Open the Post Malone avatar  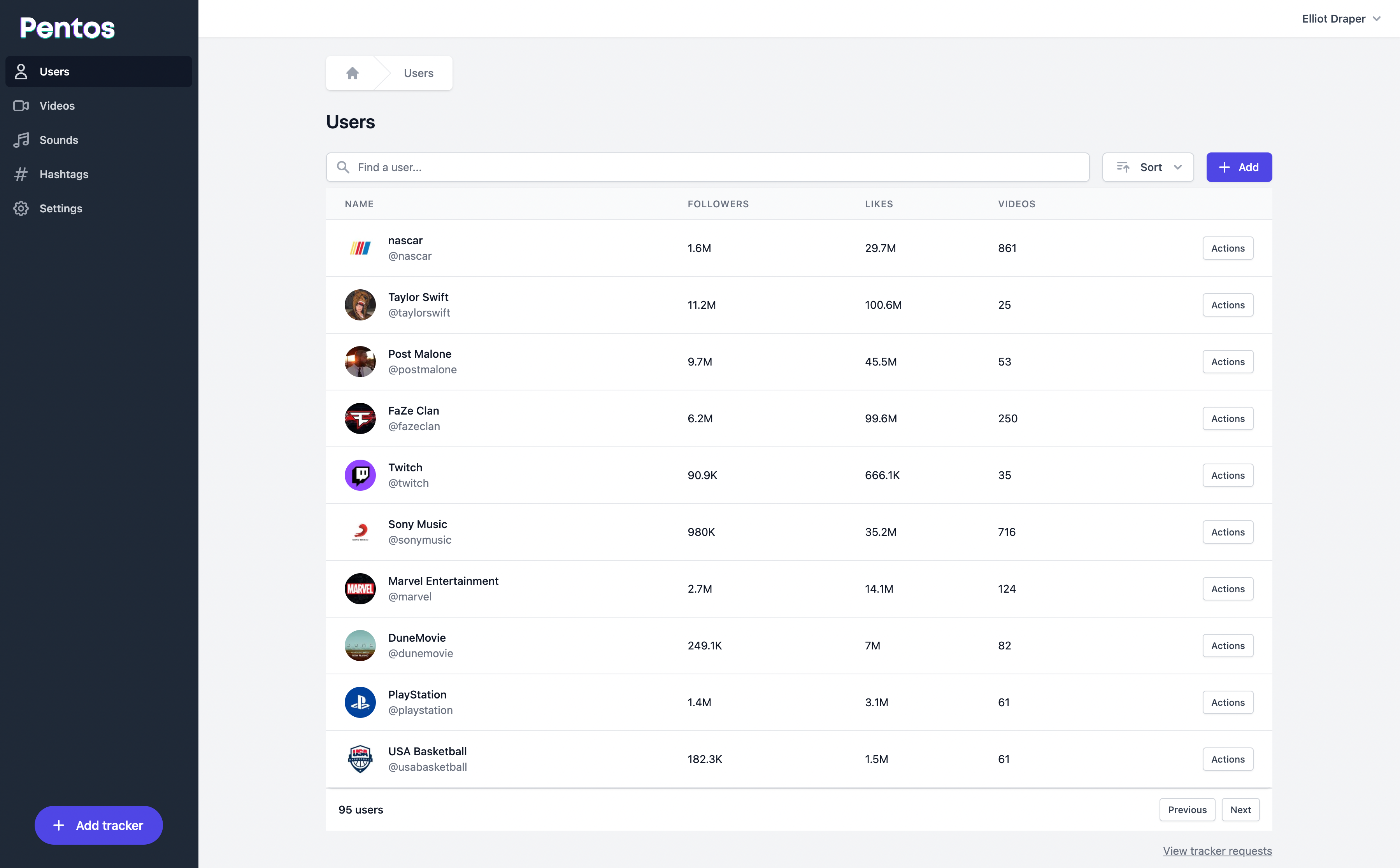click(360, 362)
